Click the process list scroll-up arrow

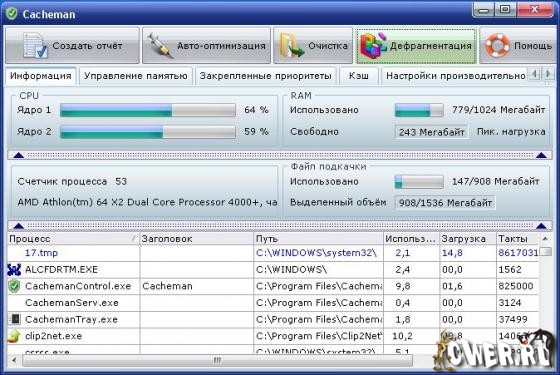coord(545,239)
